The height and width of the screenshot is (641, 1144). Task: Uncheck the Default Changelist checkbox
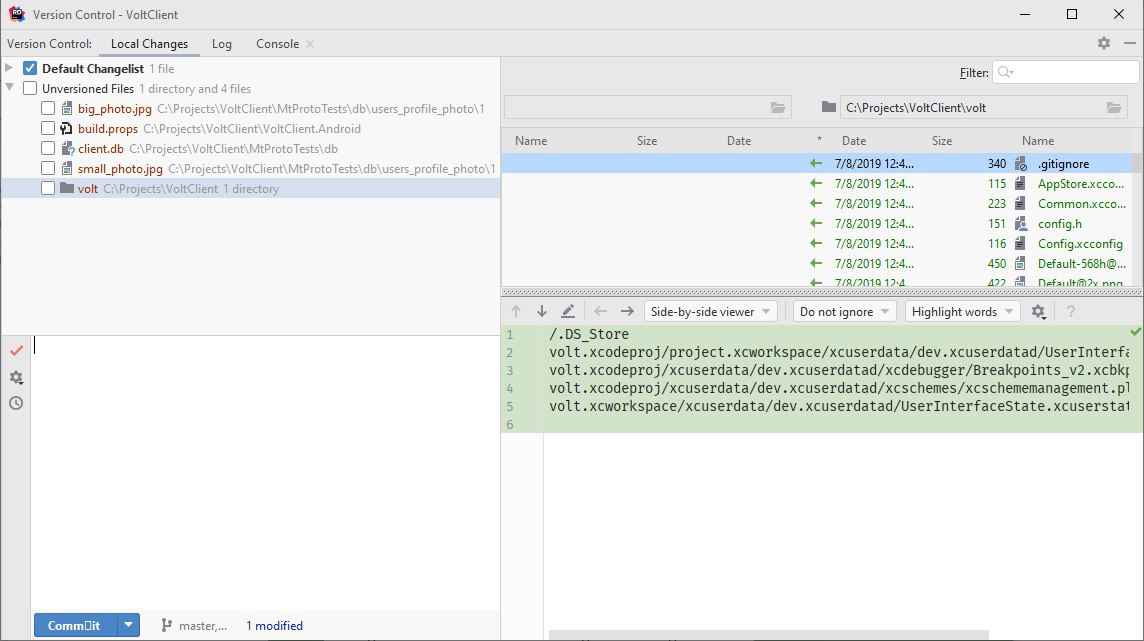pyautogui.click(x=30, y=69)
